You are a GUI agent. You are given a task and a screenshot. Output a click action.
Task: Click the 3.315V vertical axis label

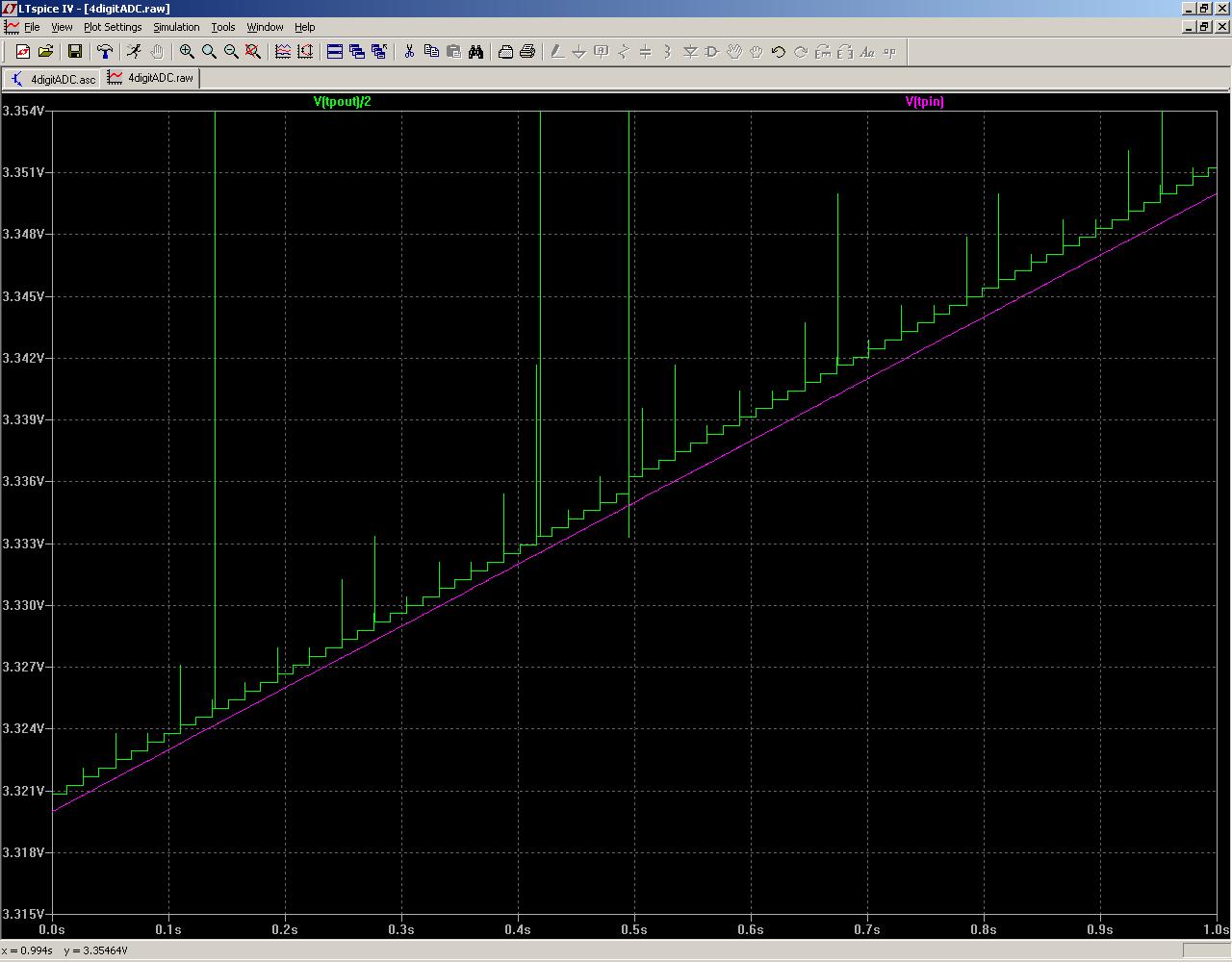[x=23, y=914]
